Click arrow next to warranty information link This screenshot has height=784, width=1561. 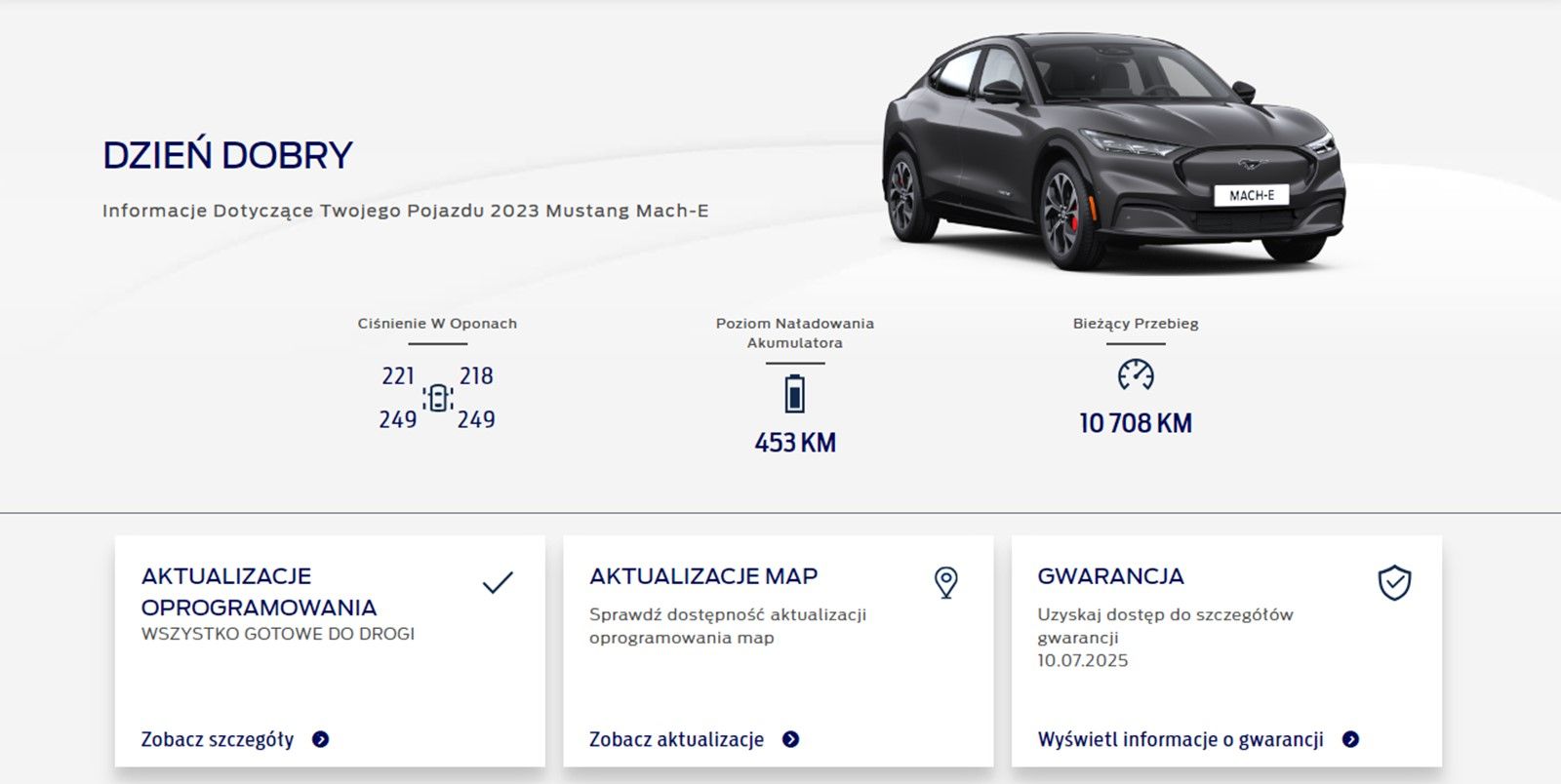coord(1350,739)
